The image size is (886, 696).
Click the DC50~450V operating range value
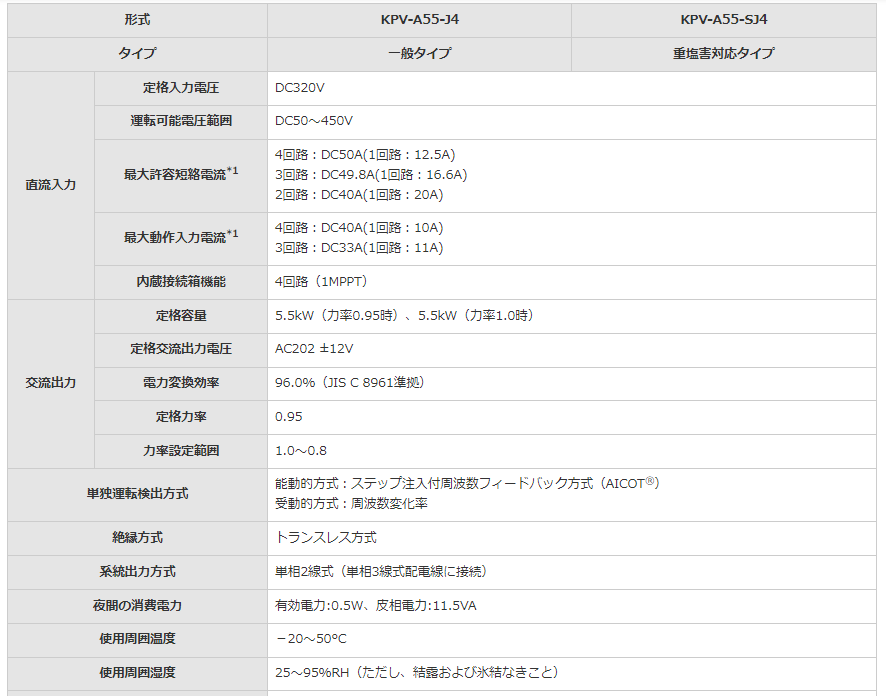314,122
